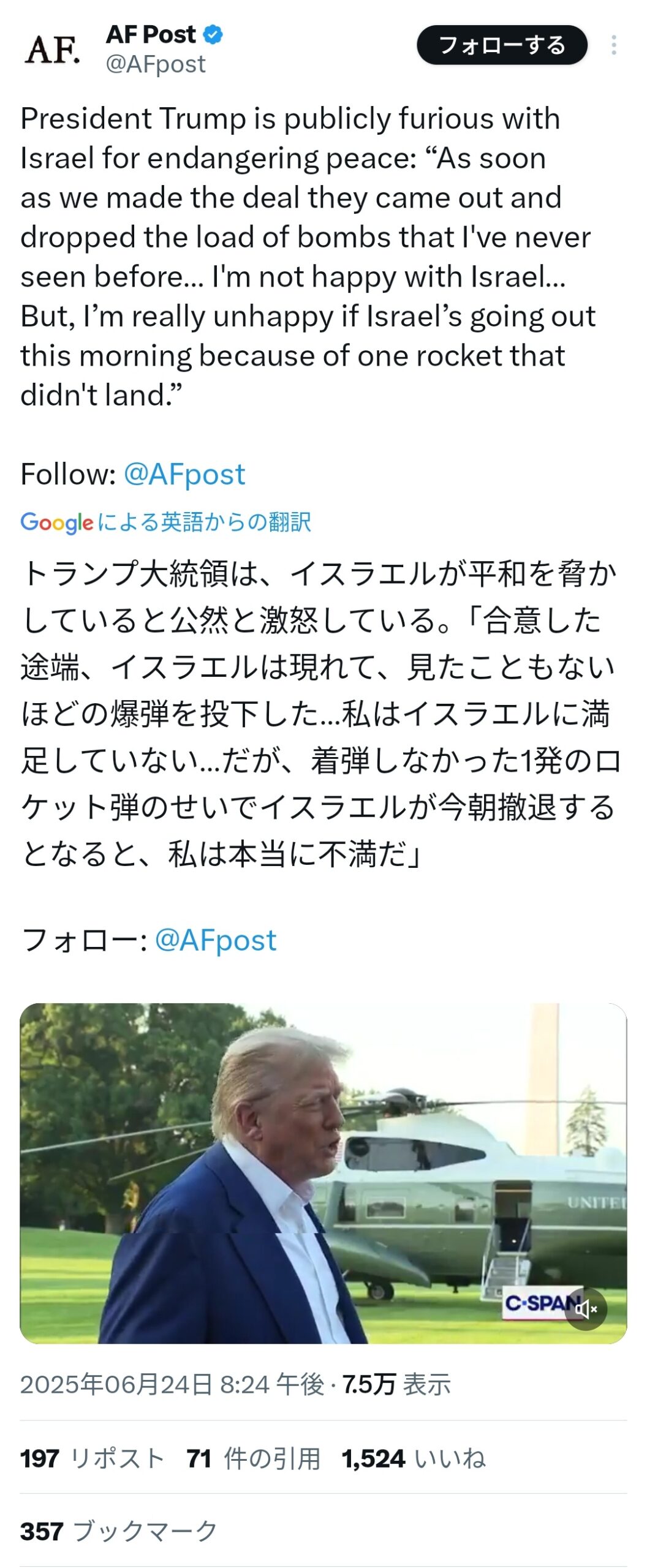This screenshot has width=647, height=1568.
Task: Click the 357 ブックマーク bookmark count
Action: pos(119,1531)
